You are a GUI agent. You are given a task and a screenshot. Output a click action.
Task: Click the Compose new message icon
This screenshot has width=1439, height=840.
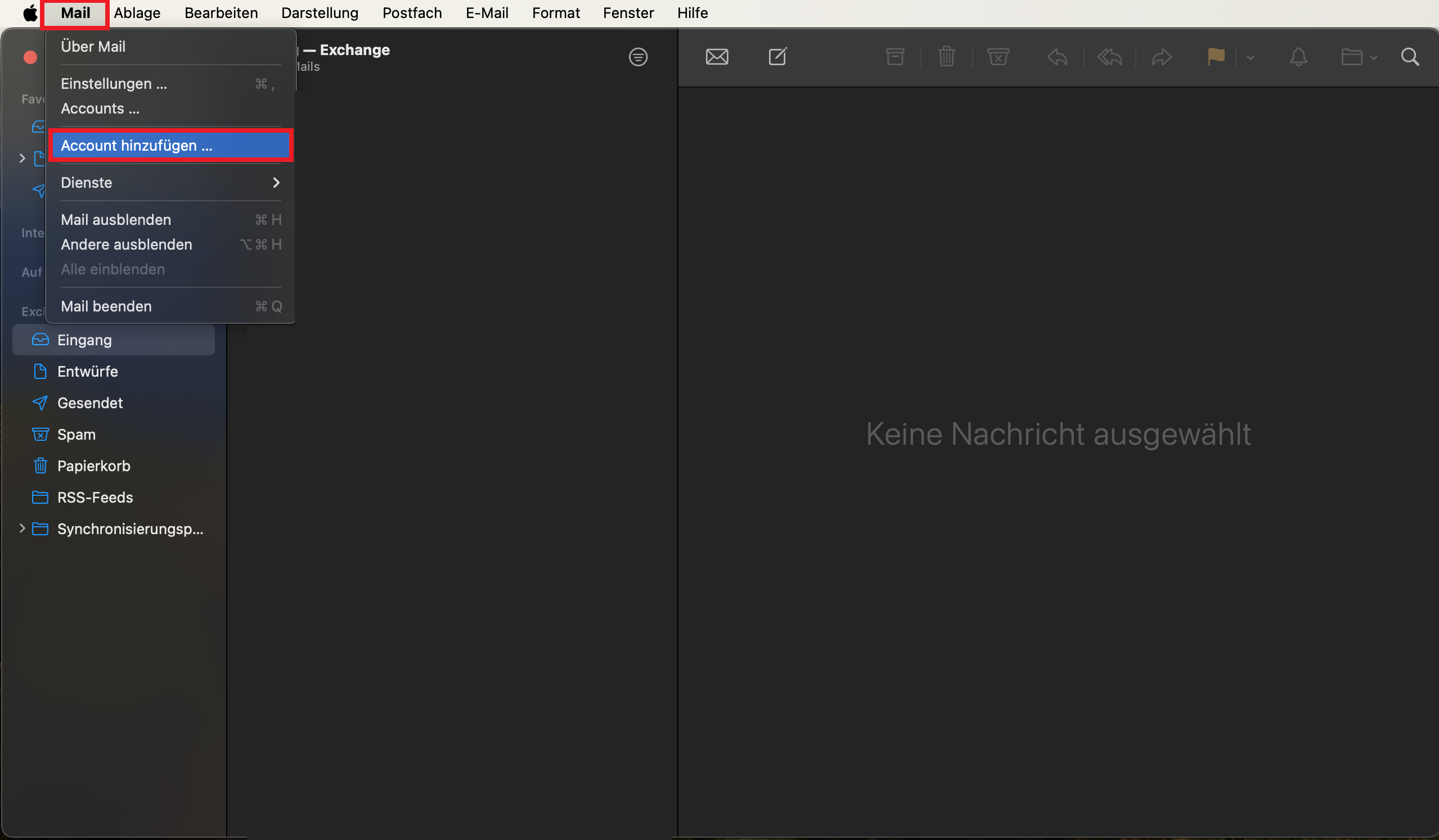777,57
